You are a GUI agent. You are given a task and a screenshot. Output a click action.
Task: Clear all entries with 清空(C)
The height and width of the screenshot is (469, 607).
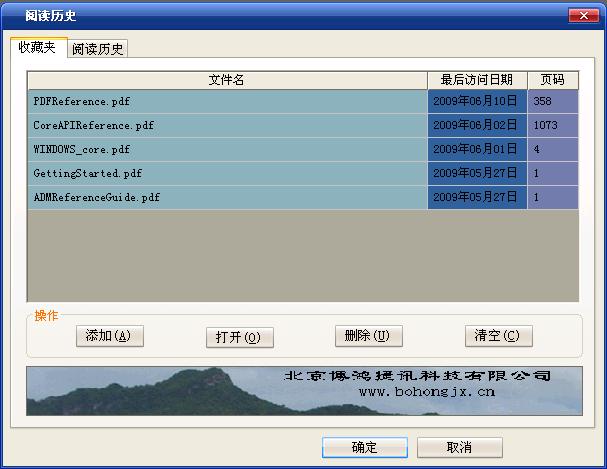[x=498, y=336]
